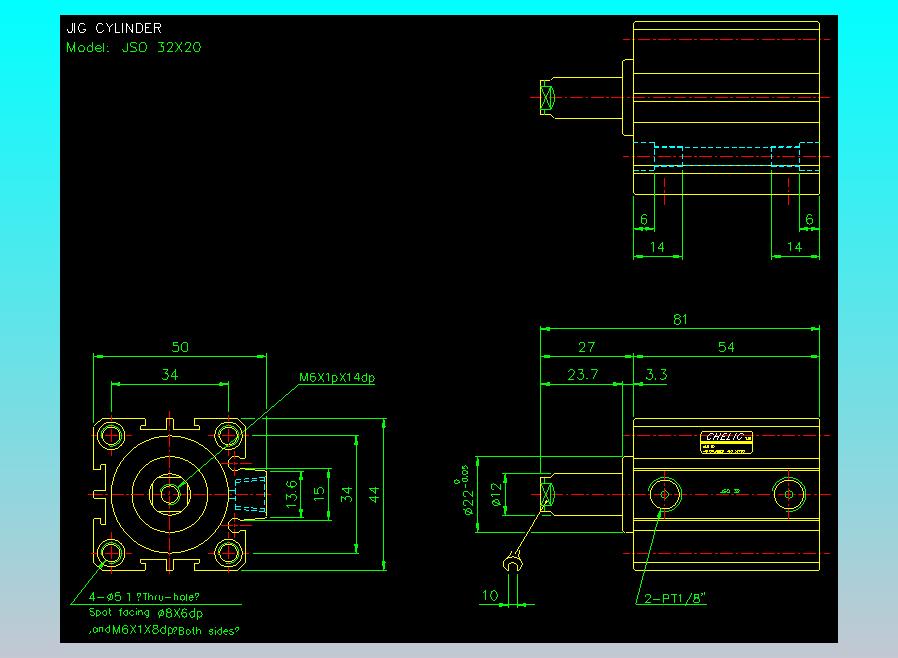Click the JIG CYLINDER title text

pyautogui.click(x=114, y=28)
